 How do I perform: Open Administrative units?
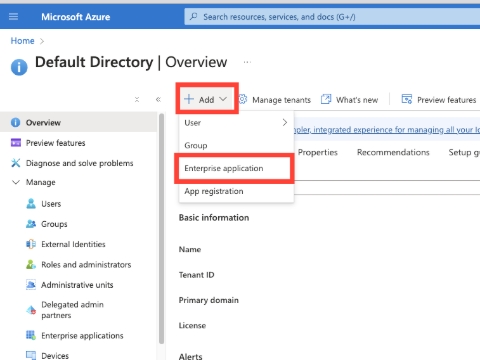77,285
